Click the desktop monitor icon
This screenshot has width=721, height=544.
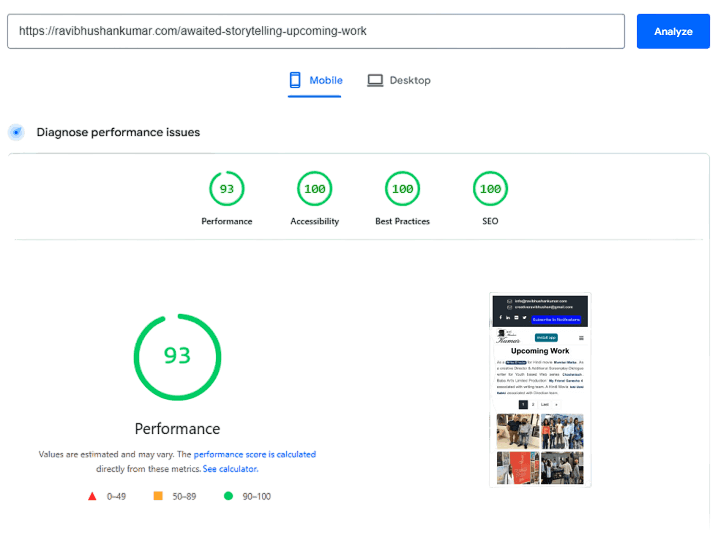pos(375,80)
